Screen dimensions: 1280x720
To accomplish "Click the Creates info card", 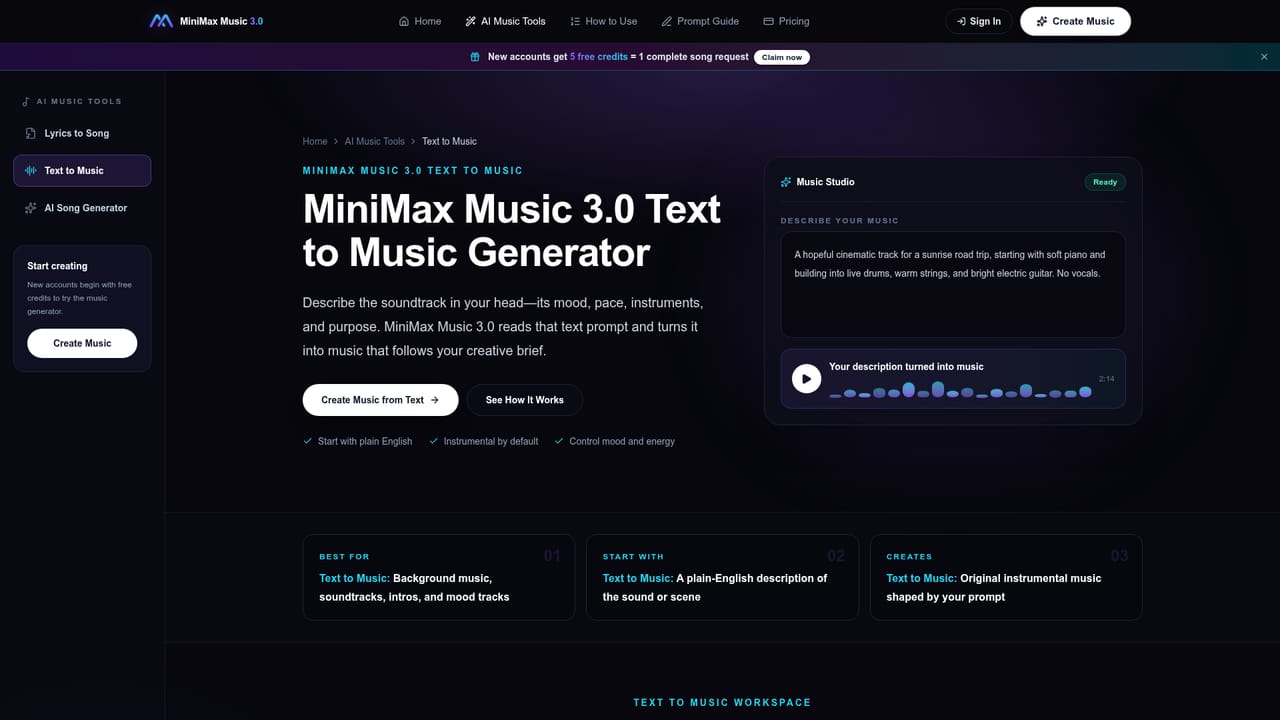I will click(x=1006, y=577).
